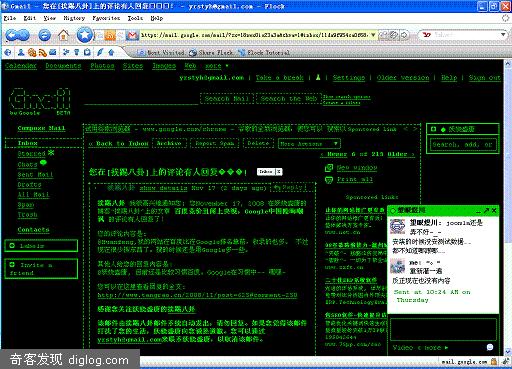Image resolution: width=512 pixels, height=369 pixels.
Task: Open the Media Bar icon
Action: [x=32, y=52]
